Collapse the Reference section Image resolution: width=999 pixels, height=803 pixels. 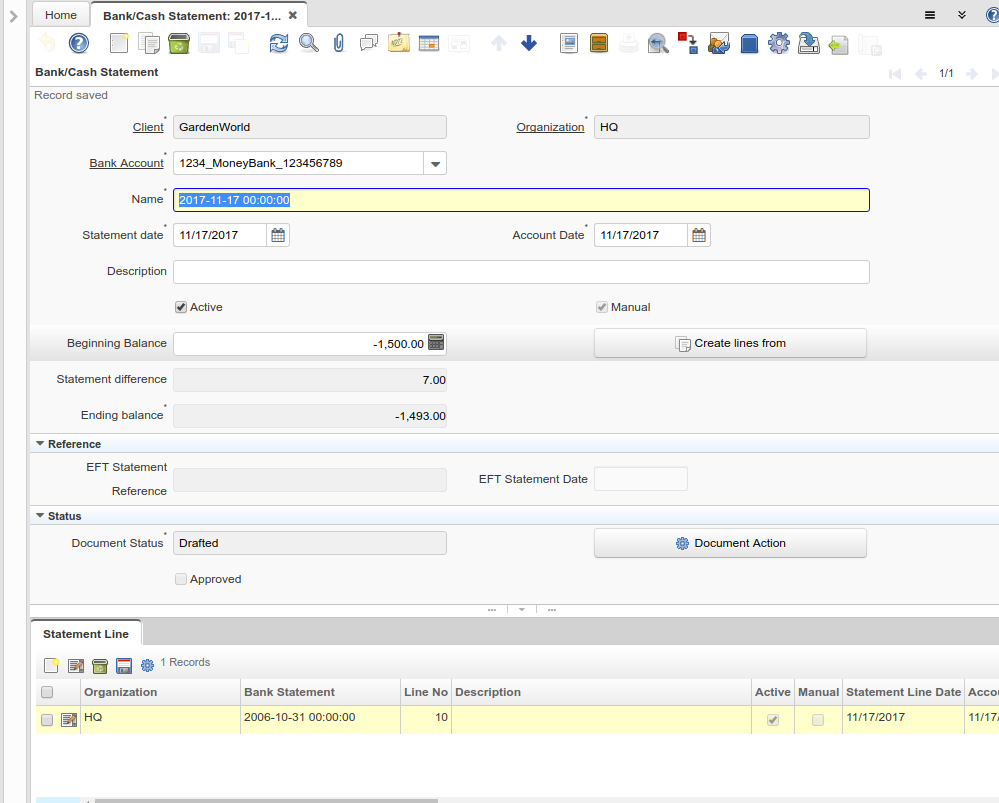[40, 444]
